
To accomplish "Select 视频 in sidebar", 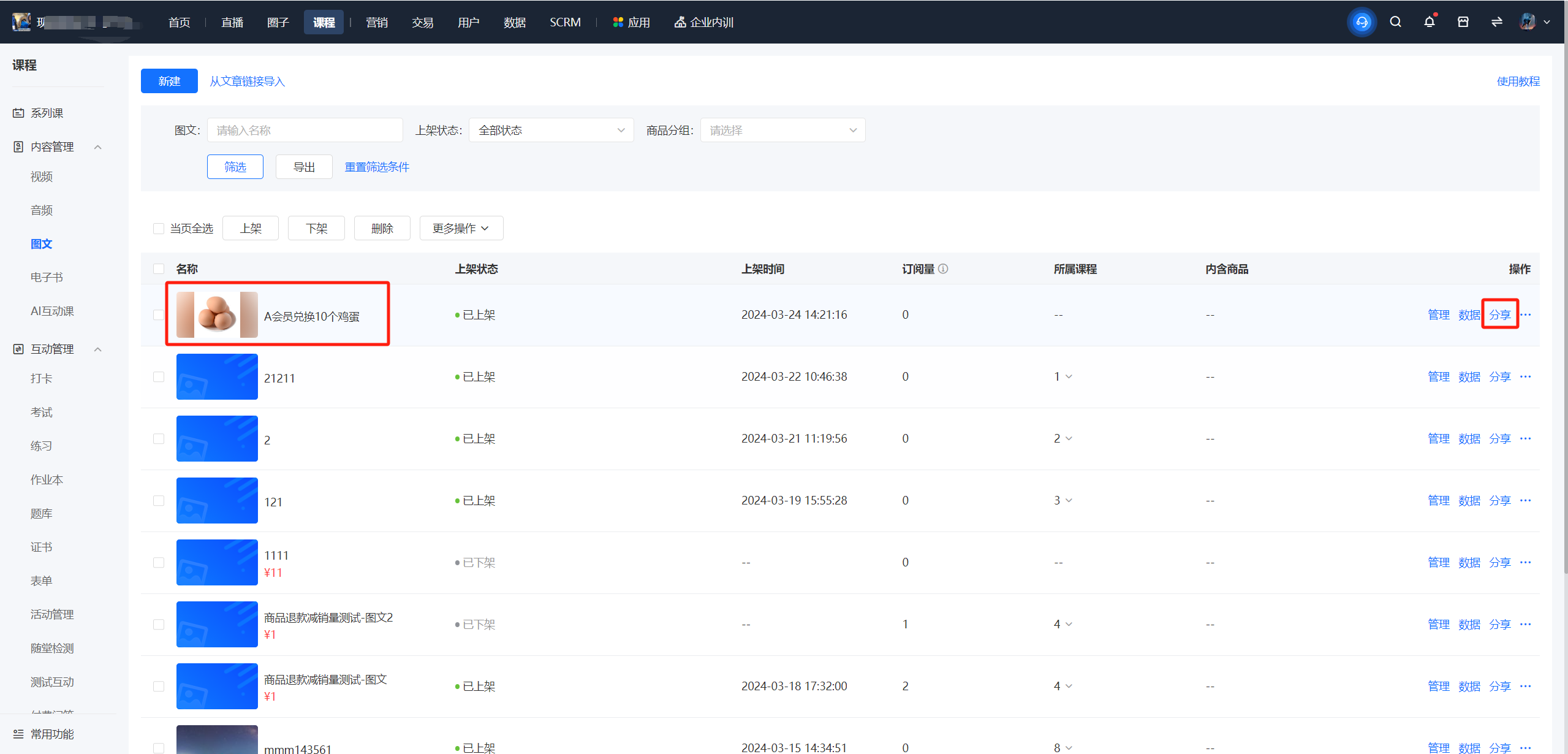I will click(42, 177).
